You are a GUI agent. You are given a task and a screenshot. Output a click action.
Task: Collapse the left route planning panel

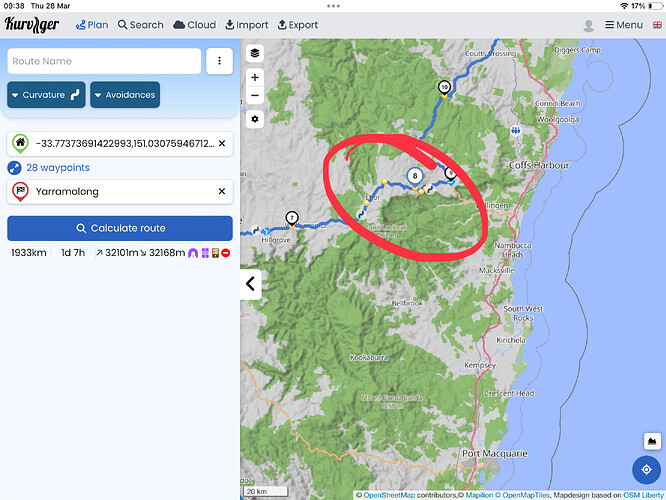point(250,284)
